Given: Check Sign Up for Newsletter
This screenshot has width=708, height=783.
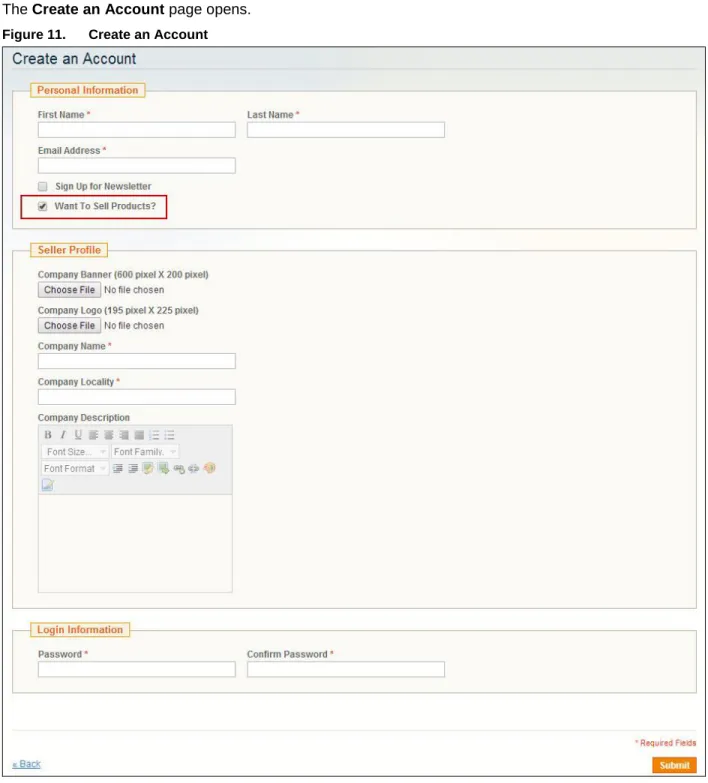Looking at the screenshot, I should point(42,186).
